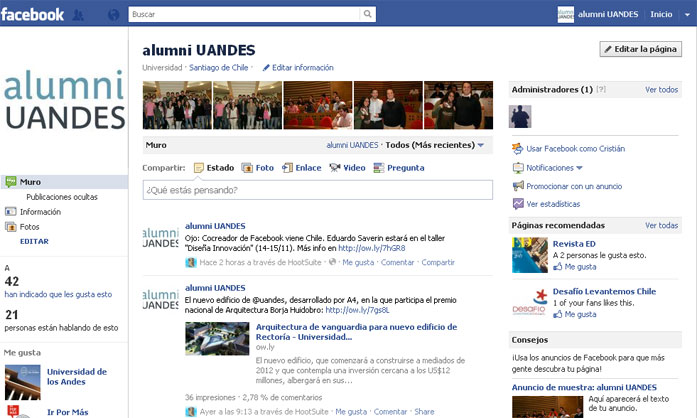Select Video share option
This screenshot has height=418, width=697.
point(347,168)
